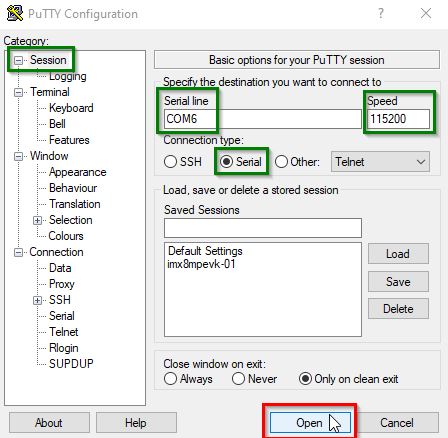Image resolution: width=448 pixels, height=438 pixels.
Task: Click the PuTTY icon in title bar
Action: (x=15, y=13)
